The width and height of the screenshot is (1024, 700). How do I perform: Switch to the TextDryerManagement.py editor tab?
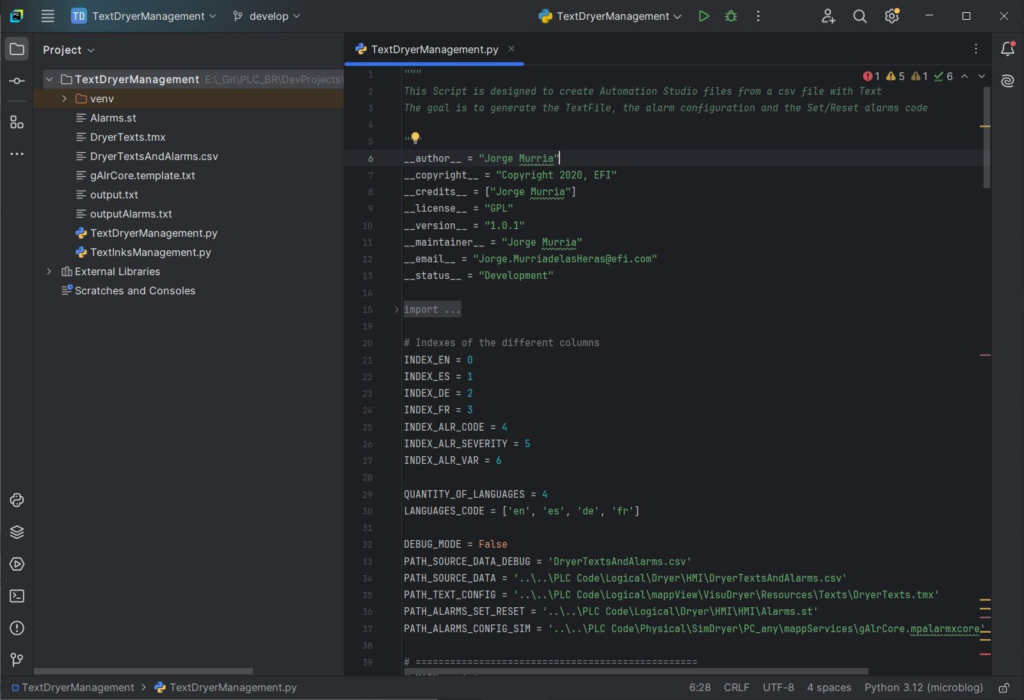point(434,49)
